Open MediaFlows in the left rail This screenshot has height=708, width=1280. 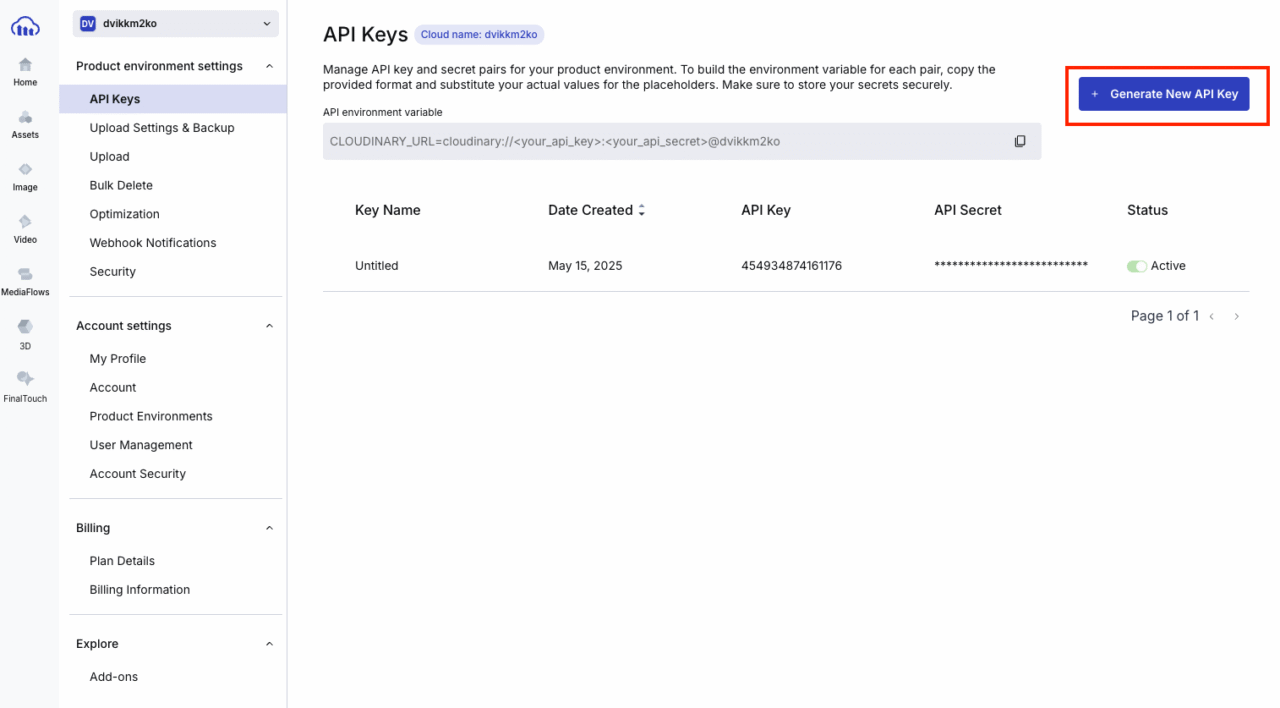point(25,282)
